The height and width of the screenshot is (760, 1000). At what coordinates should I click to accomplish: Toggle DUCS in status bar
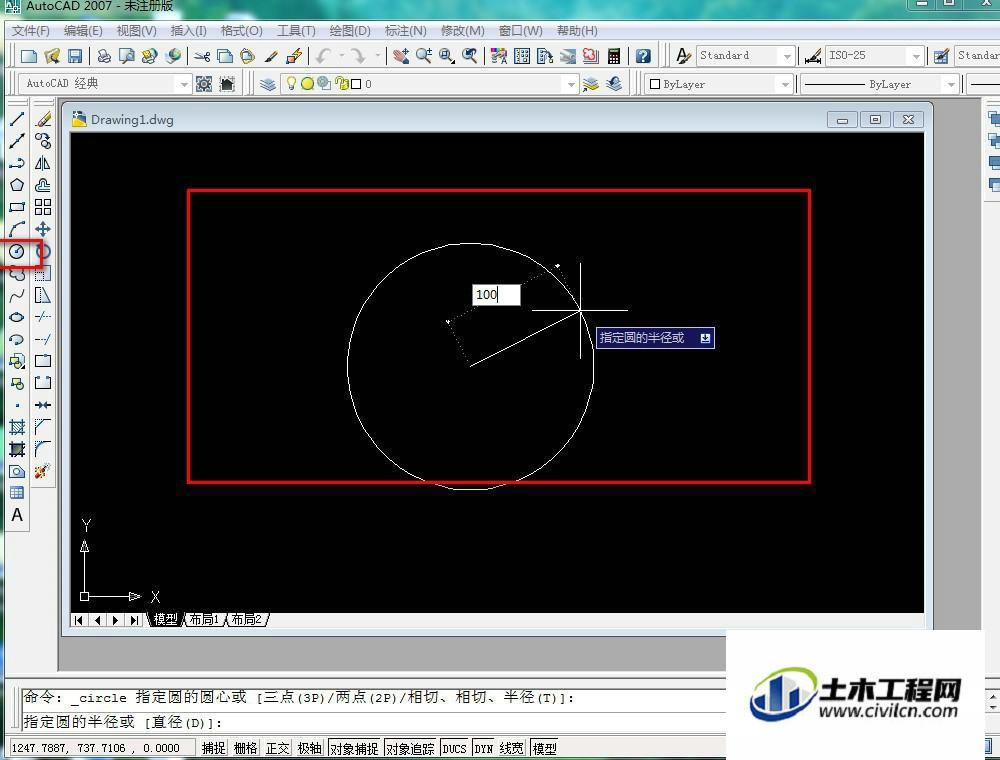tap(454, 748)
